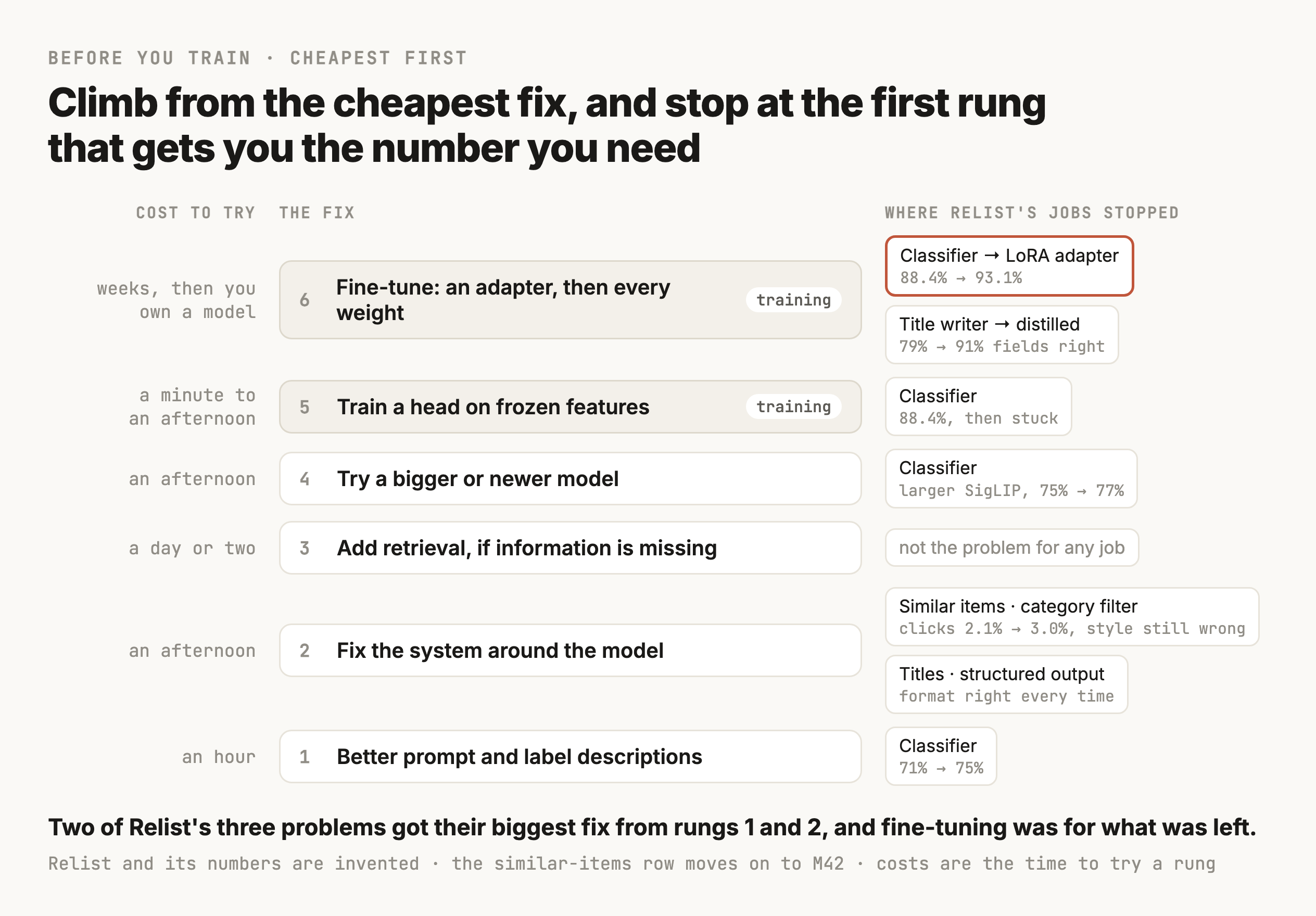Viewport: 1316px width, 916px height.
Task: Select 'Better prompt and label descriptions' rung
Action: tap(570, 757)
